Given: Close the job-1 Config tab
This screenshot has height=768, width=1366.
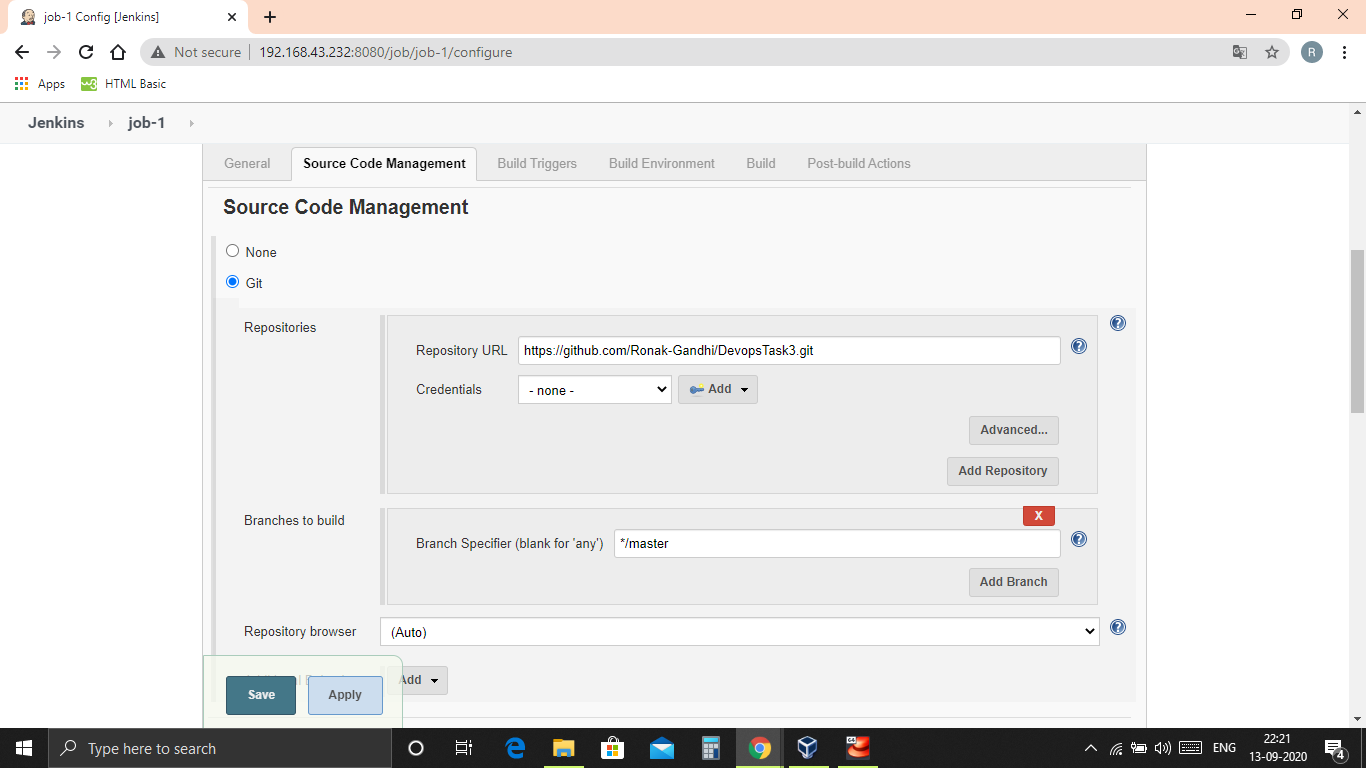Looking at the screenshot, I should pos(231,17).
